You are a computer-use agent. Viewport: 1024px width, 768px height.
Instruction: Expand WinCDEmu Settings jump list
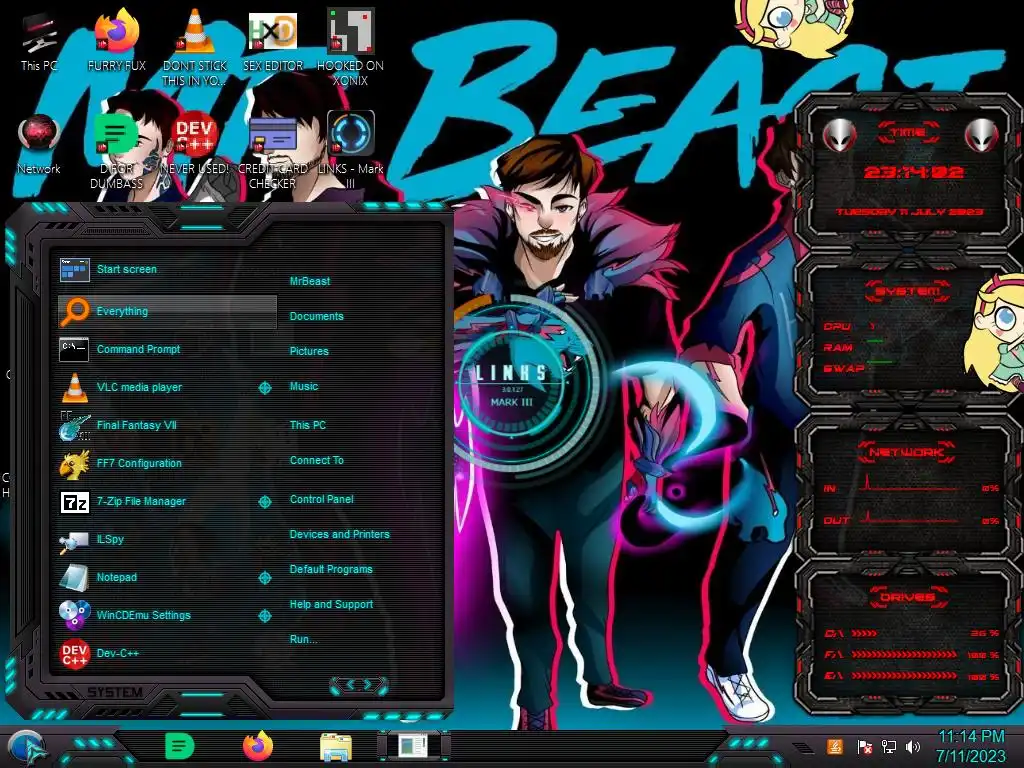pyautogui.click(x=264, y=616)
